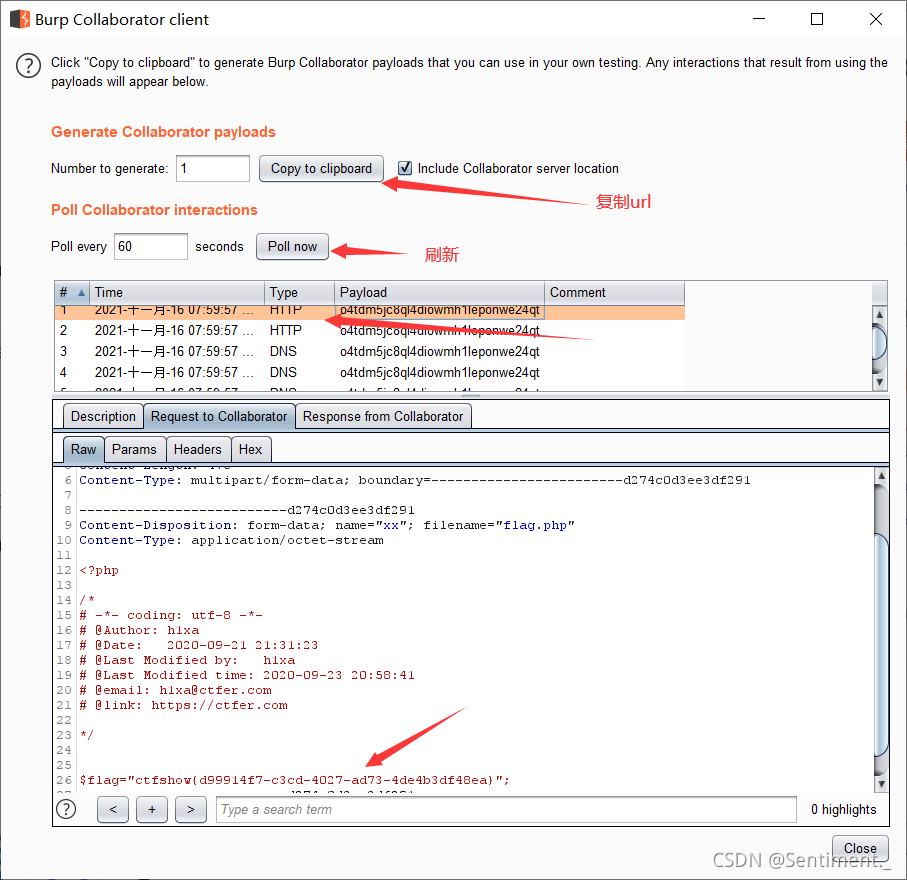
Task: Click the help question mark icon at top
Action: pos(28,65)
